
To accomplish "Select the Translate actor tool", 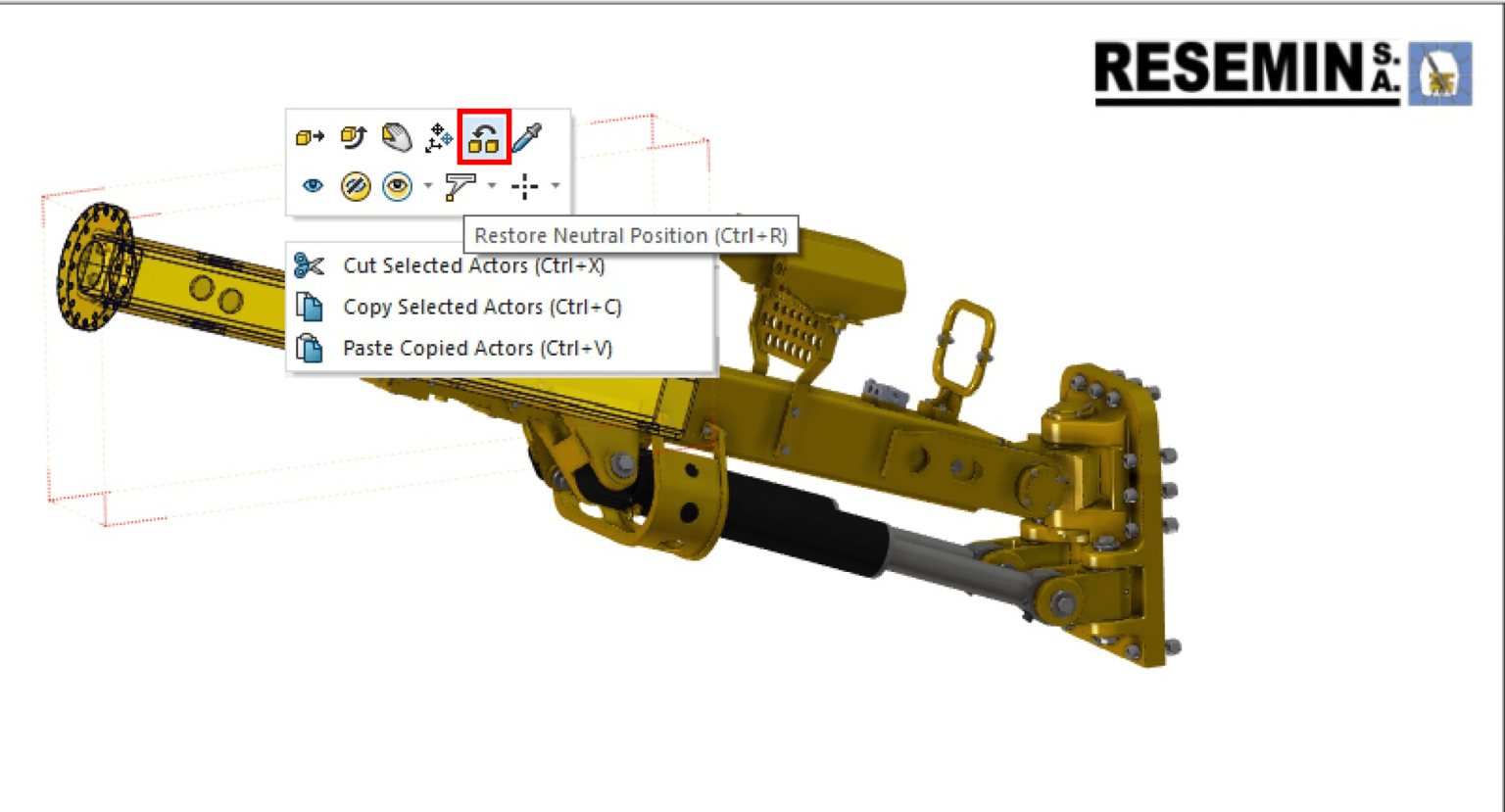I will [310, 138].
